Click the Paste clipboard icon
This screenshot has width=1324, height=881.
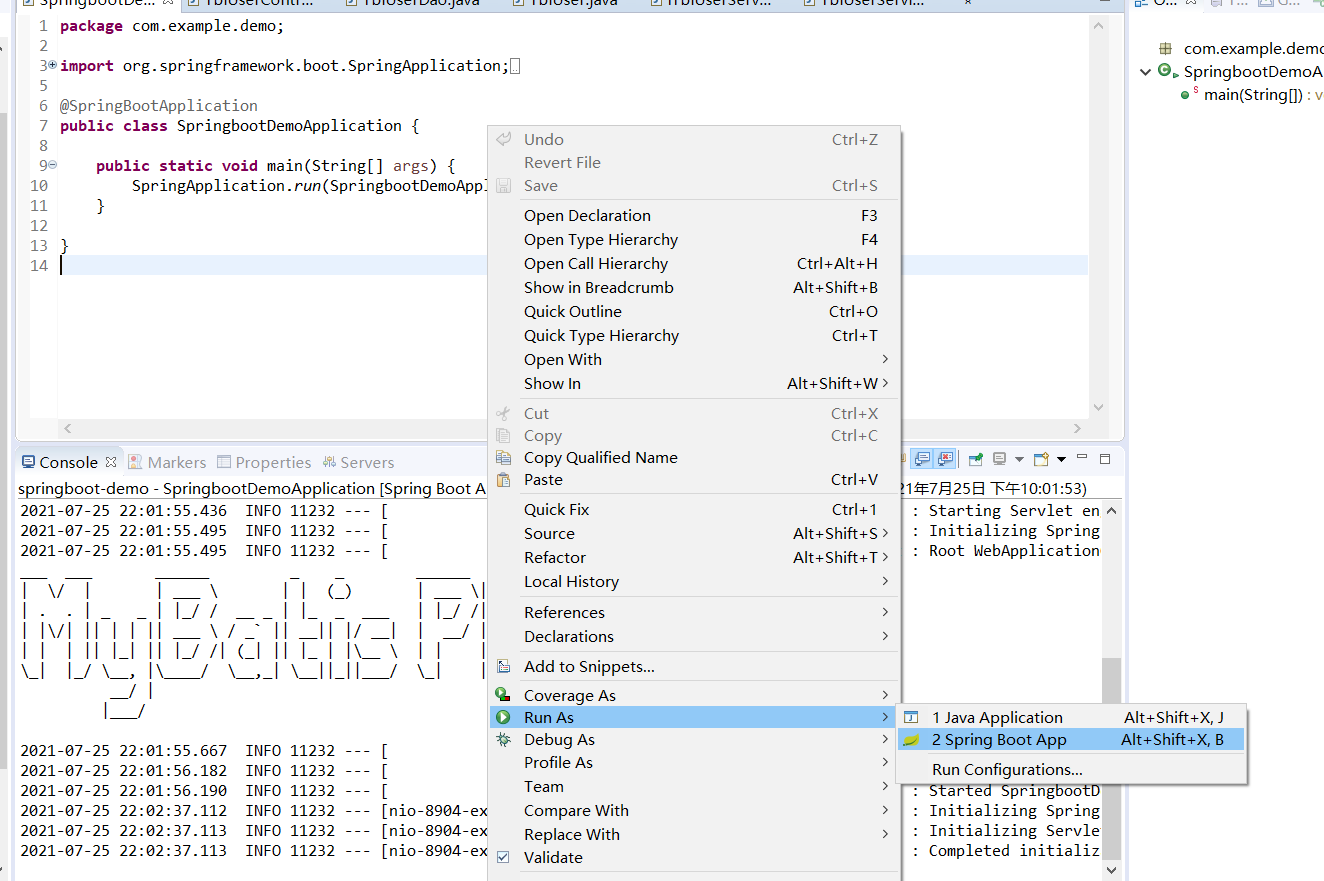[504, 480]
